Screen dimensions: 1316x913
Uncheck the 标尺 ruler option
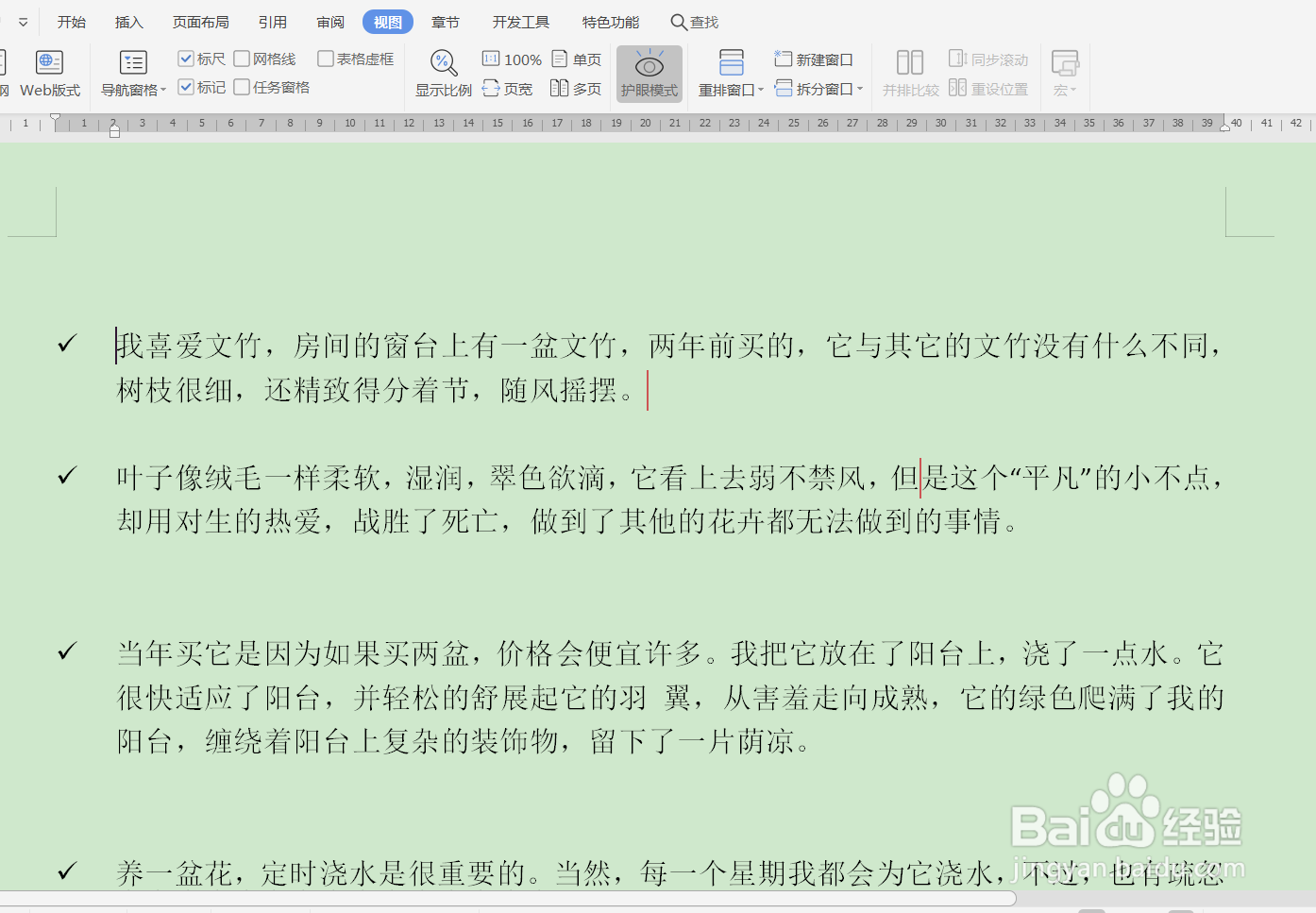(187, 58)
